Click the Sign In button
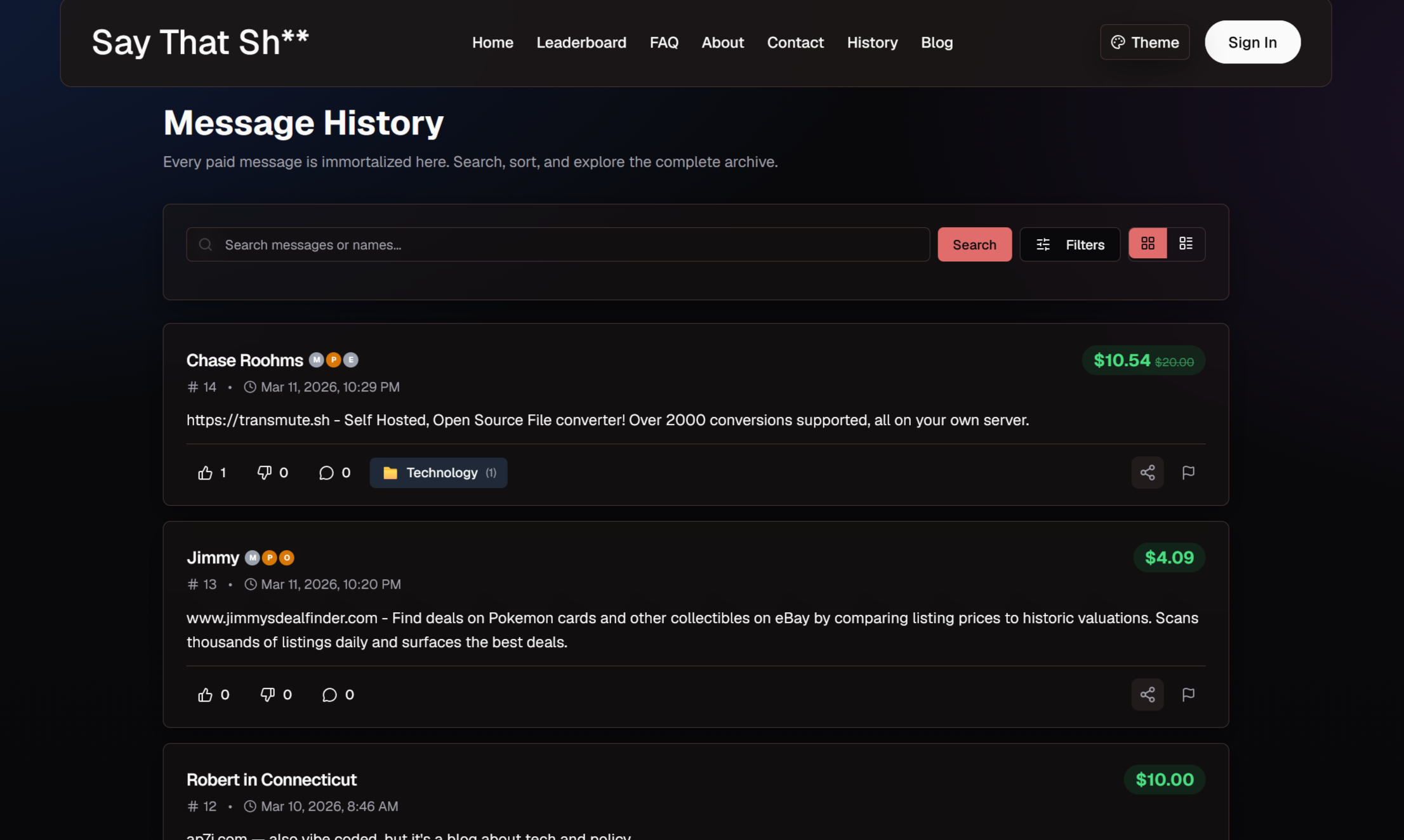Screen dimensions: 1404x840 1252,42
